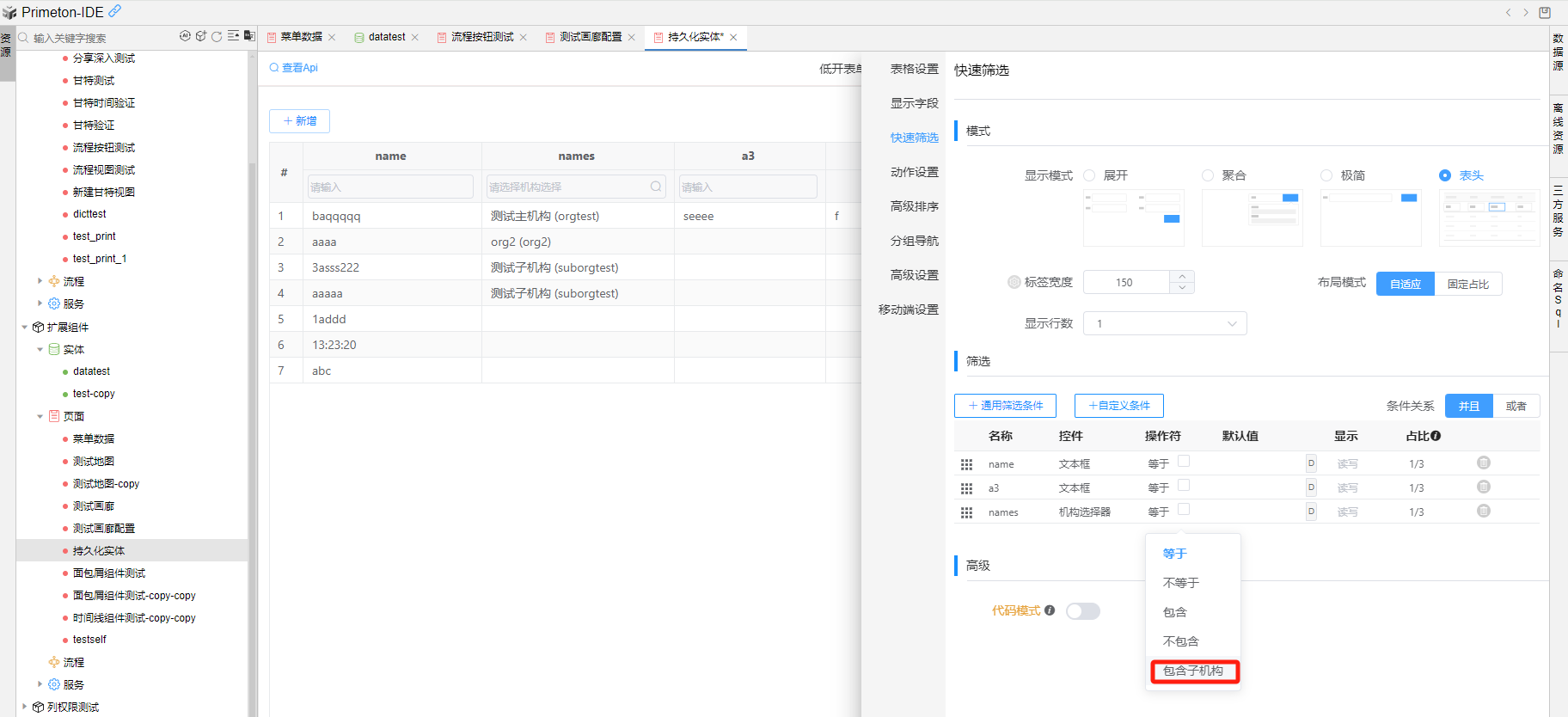Click delete icon for 'names' filter row
1568x717 pixels.
1483,512
